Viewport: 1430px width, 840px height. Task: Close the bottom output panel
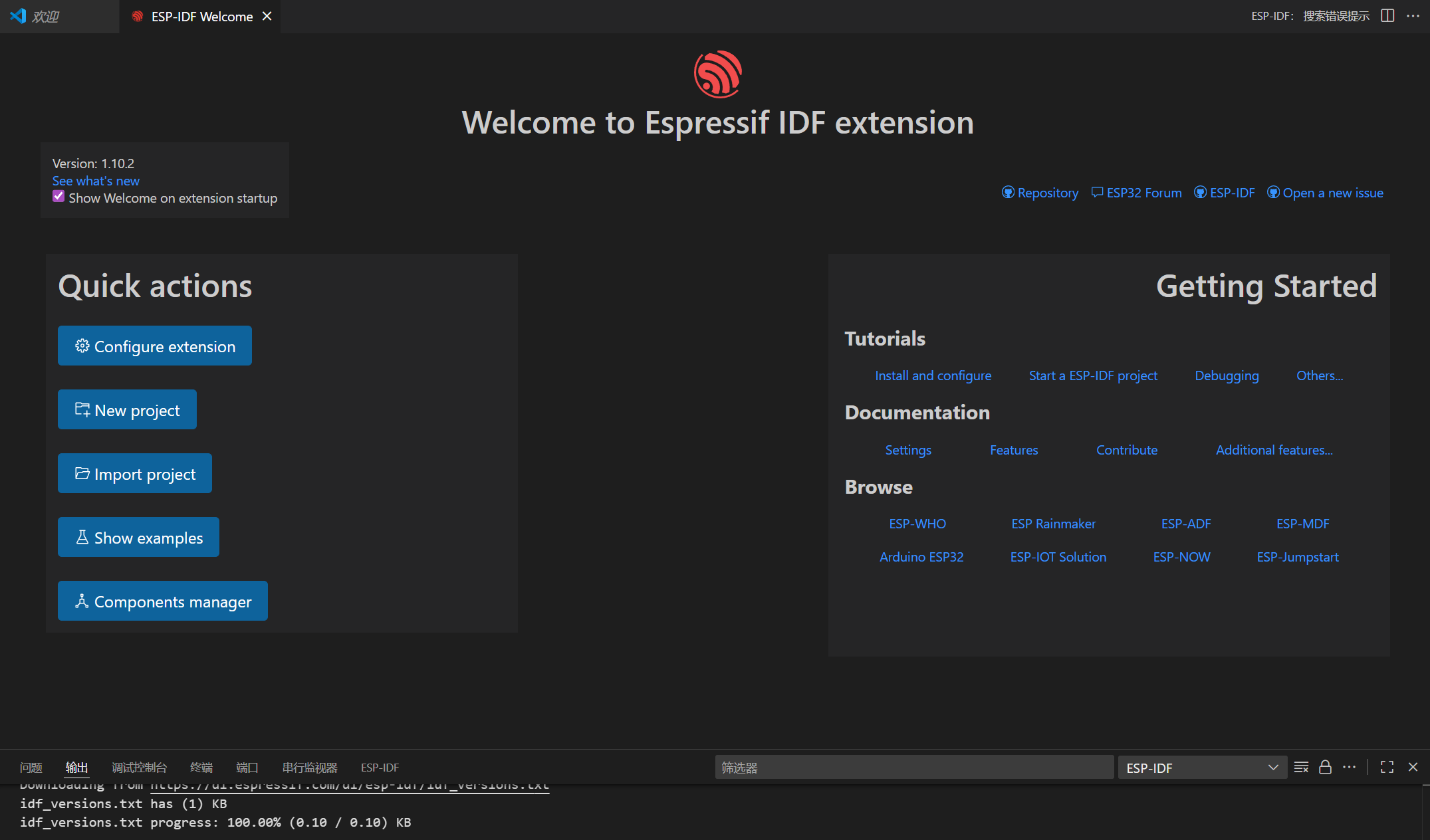click(1413, 768)
